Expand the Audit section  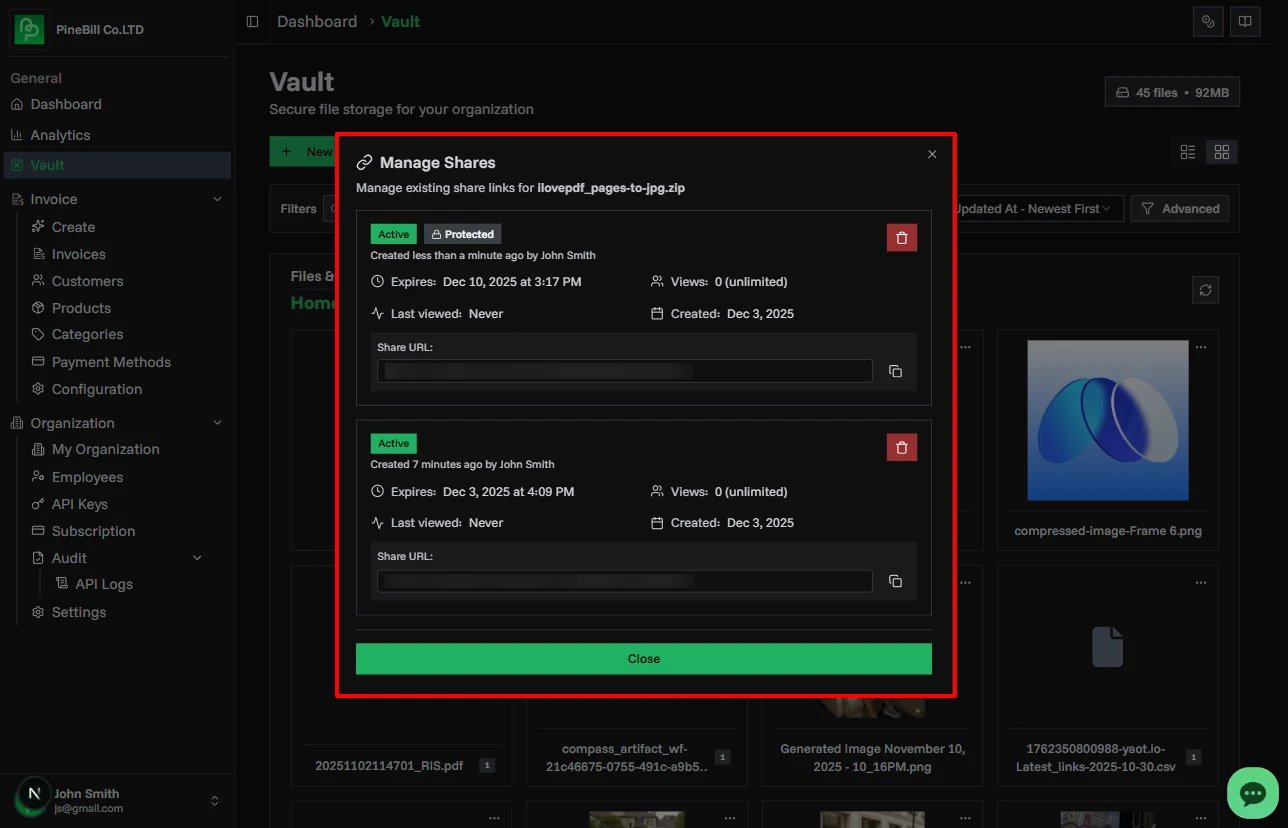(x=196, y=558)
